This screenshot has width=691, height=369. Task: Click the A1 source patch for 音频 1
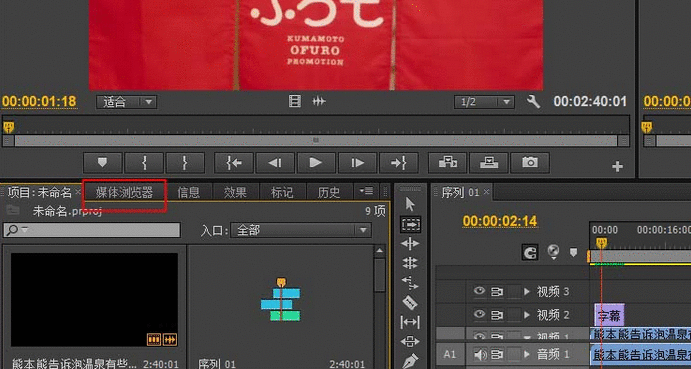click(x=450, y=354)
